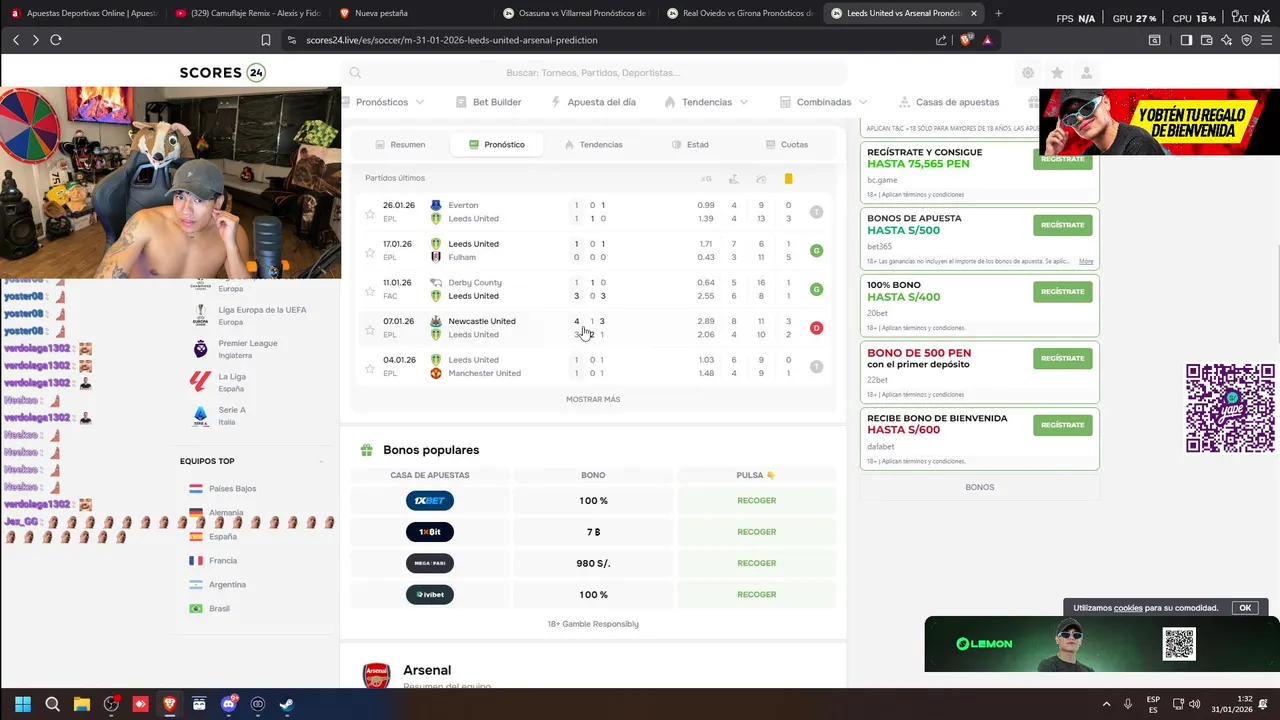
Task: Open site settings gear icon on Scores24
Action: (x=1027, y=73)
